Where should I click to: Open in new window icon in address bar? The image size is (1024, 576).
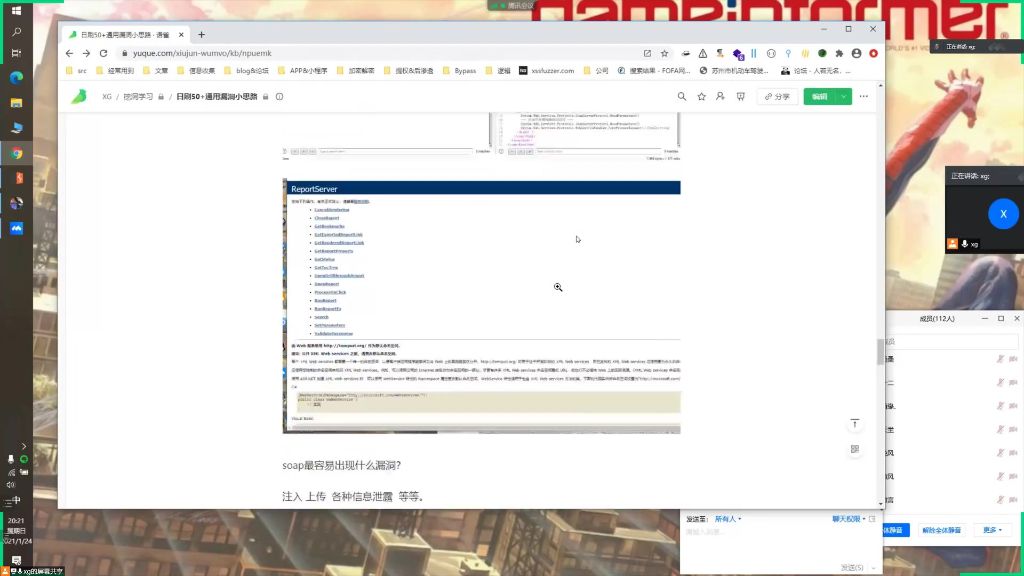tap(647, 54)
